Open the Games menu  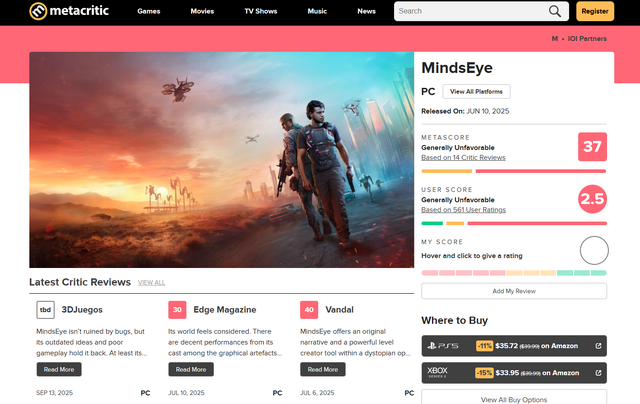coord(148,12)
